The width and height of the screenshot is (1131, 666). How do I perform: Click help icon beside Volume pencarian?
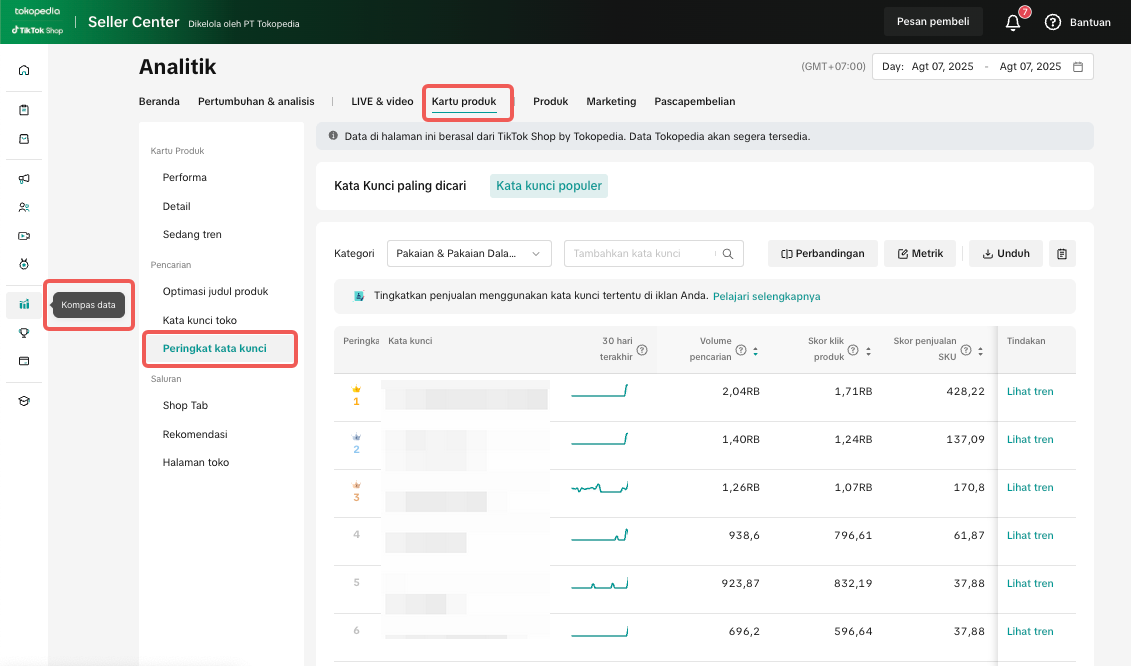(741, 350)
